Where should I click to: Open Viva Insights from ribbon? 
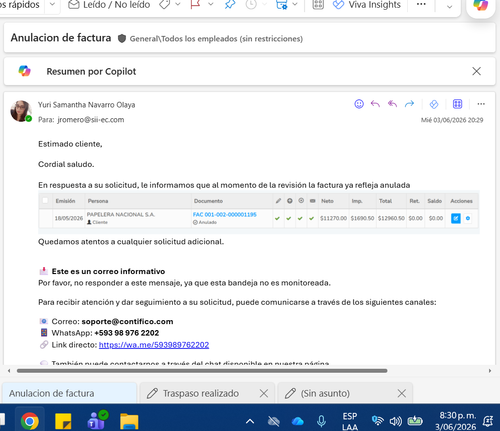[x=367, y=5]
